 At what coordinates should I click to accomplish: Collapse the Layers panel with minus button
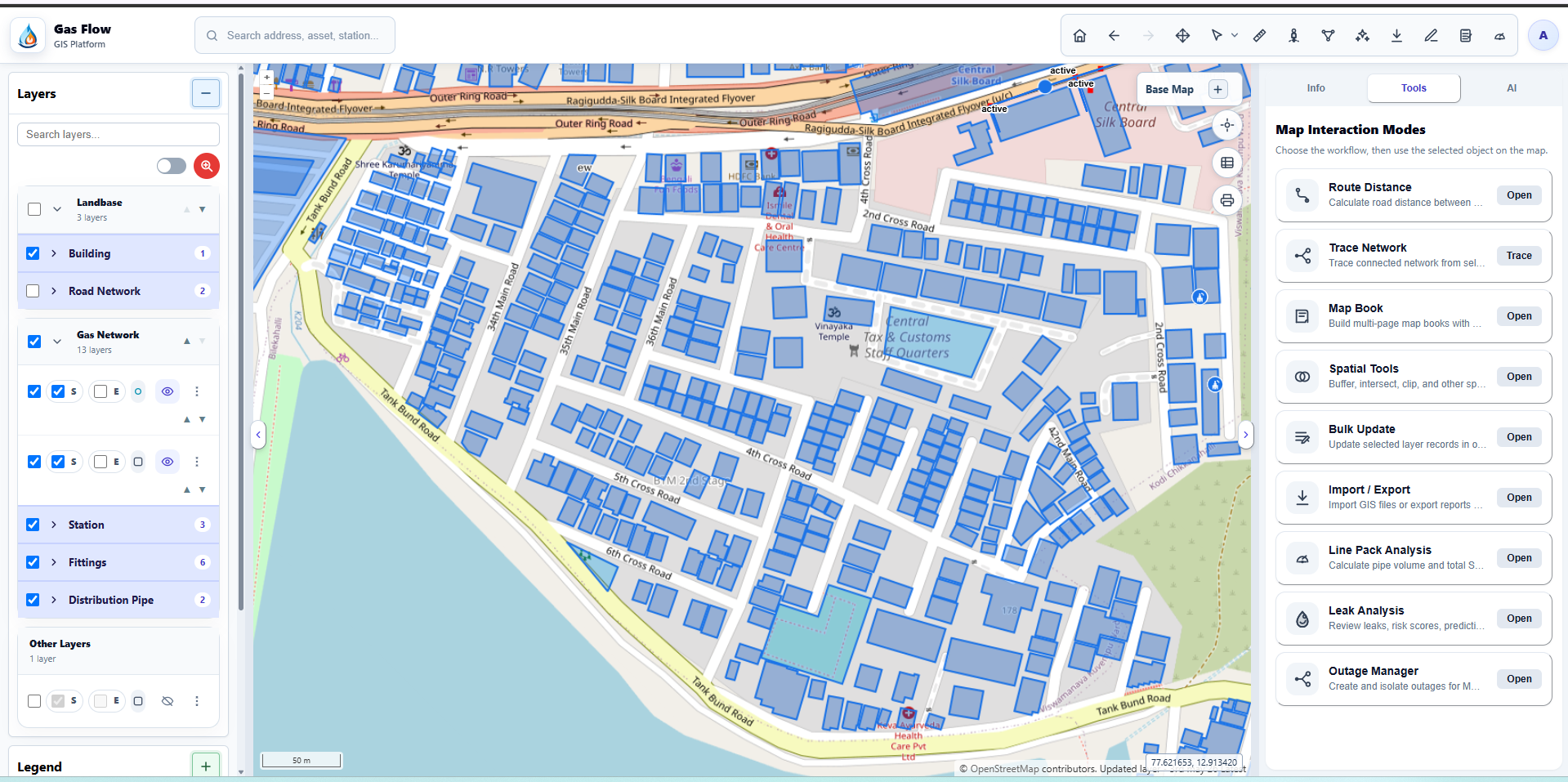tap(206, 93)
